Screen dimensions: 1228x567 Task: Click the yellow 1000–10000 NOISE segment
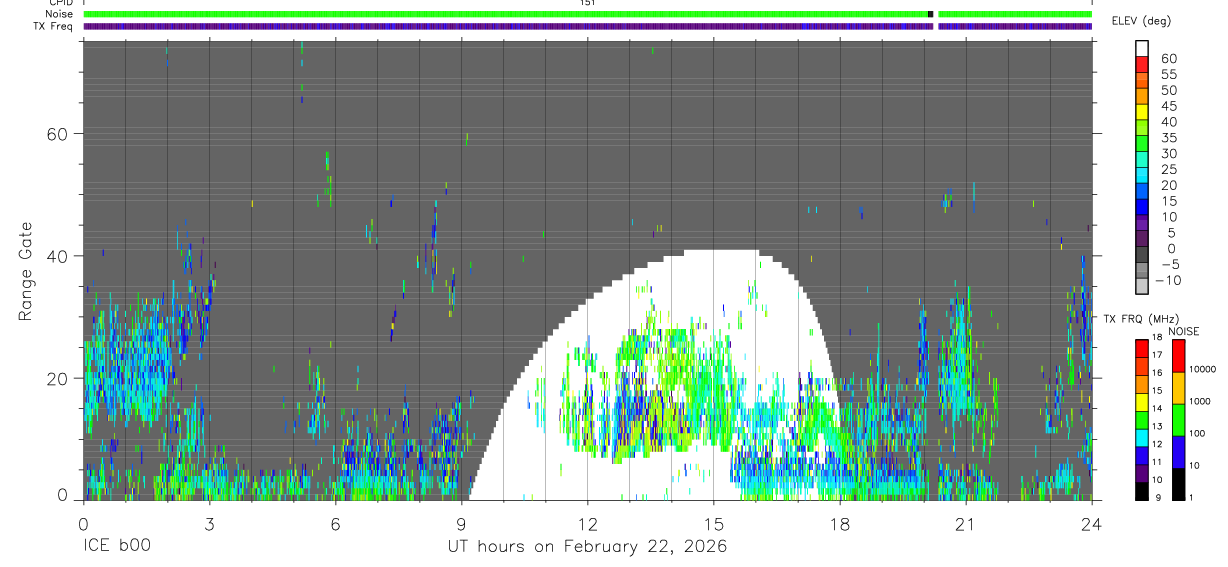[1178, 388]
